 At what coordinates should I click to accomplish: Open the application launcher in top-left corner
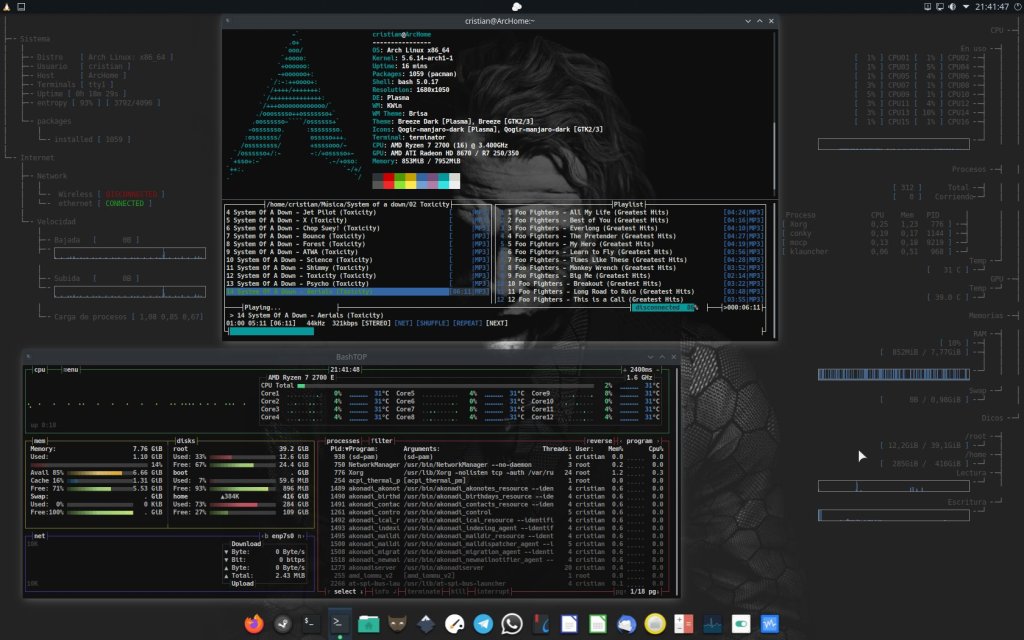click(9, 7)
